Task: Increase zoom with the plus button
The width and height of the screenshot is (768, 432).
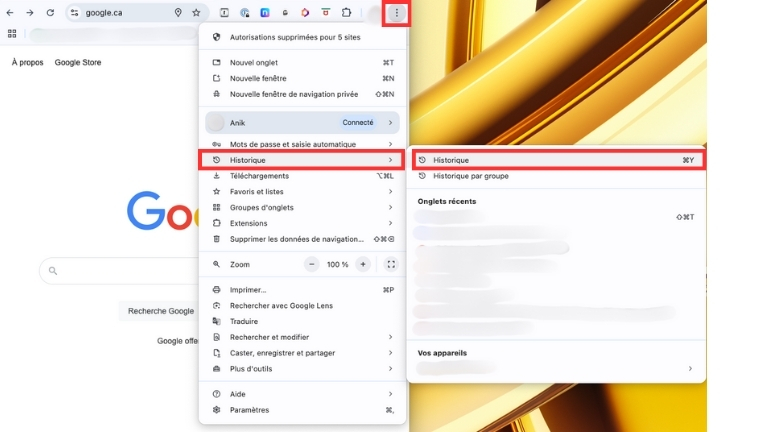Action: point(363,264)
